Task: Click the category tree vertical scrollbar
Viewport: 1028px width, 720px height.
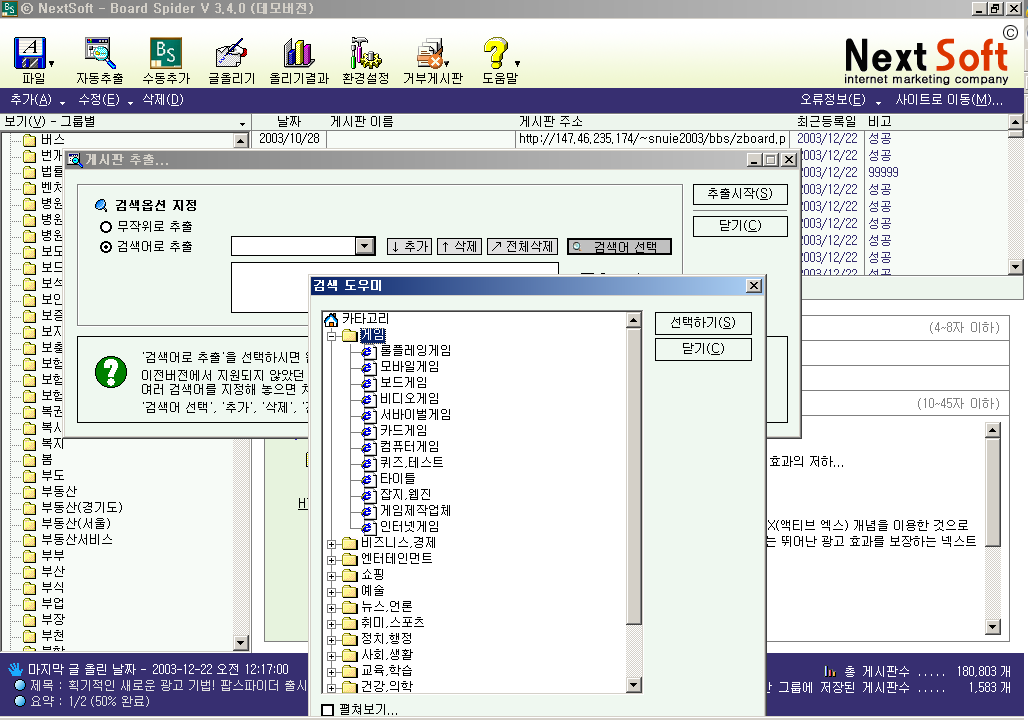Action: (x=633, y=500)
